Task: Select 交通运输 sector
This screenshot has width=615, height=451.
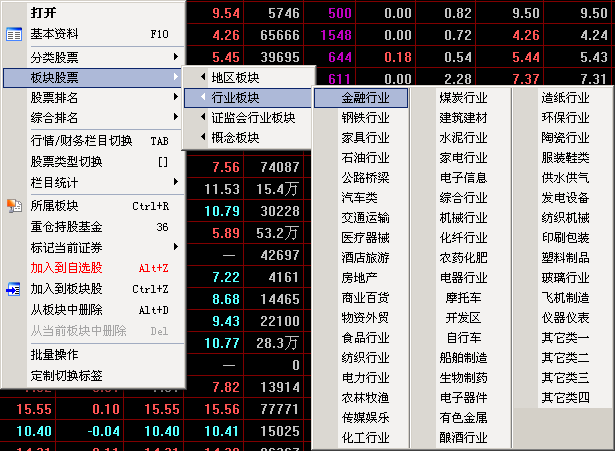Action: [x=365, y=218]
